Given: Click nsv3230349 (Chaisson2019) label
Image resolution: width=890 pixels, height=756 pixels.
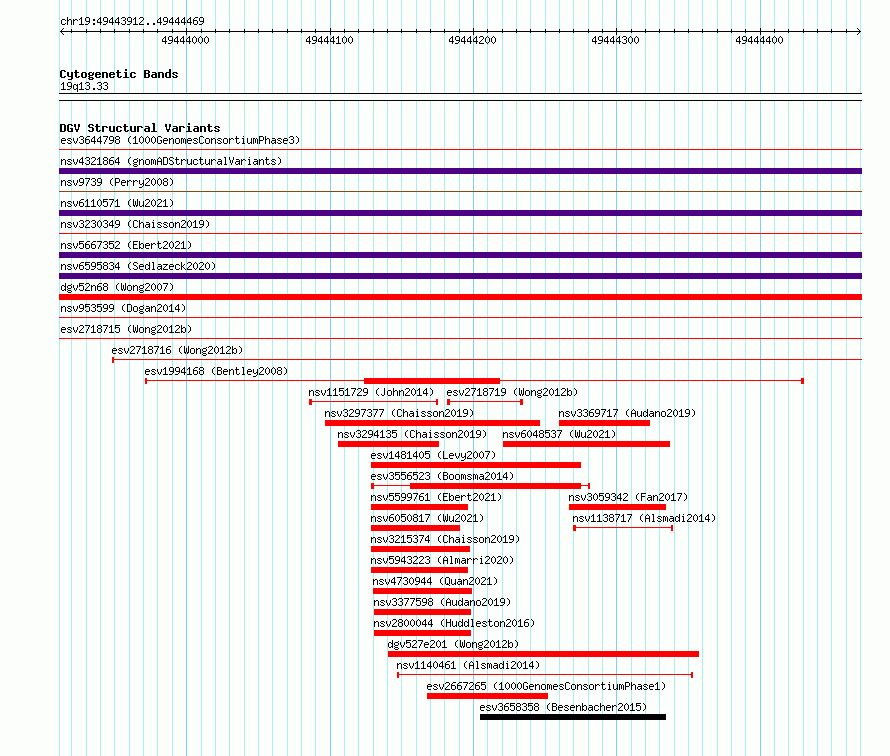Looking at the screenshot, I should [x=135, y=224].
